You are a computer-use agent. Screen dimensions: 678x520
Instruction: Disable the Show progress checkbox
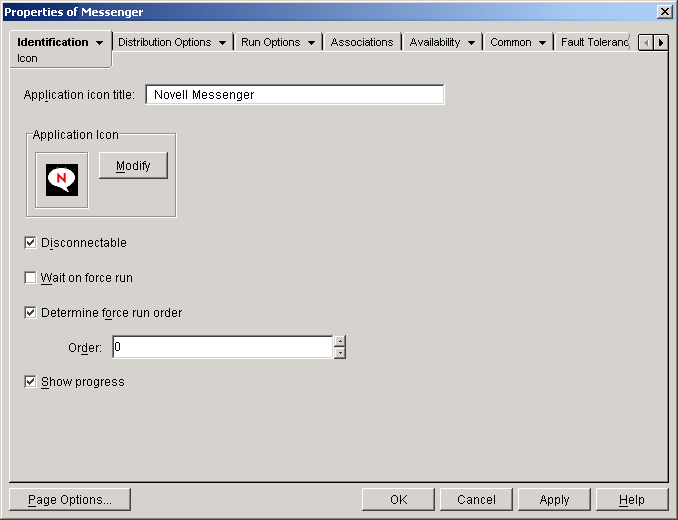point(30,382)
